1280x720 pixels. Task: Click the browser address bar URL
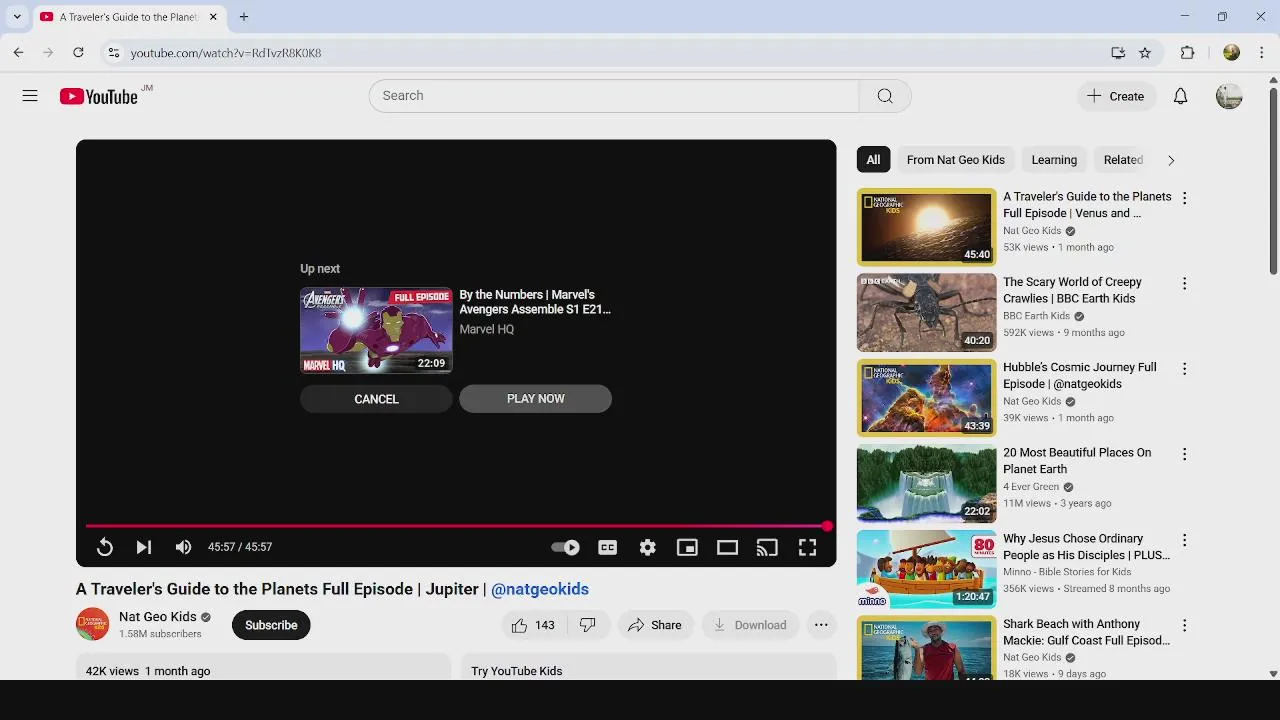(226, 53)
